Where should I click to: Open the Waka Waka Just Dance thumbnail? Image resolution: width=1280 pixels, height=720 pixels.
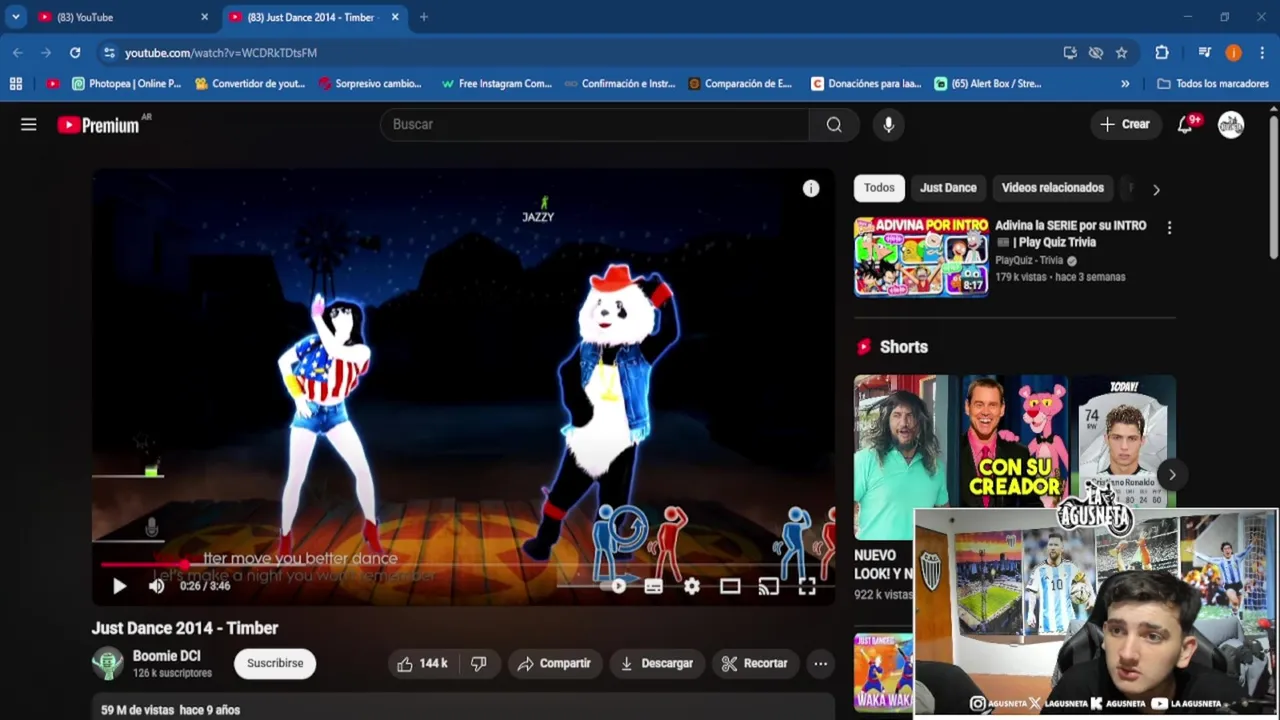pyautogui.click(x=883, y=672)
